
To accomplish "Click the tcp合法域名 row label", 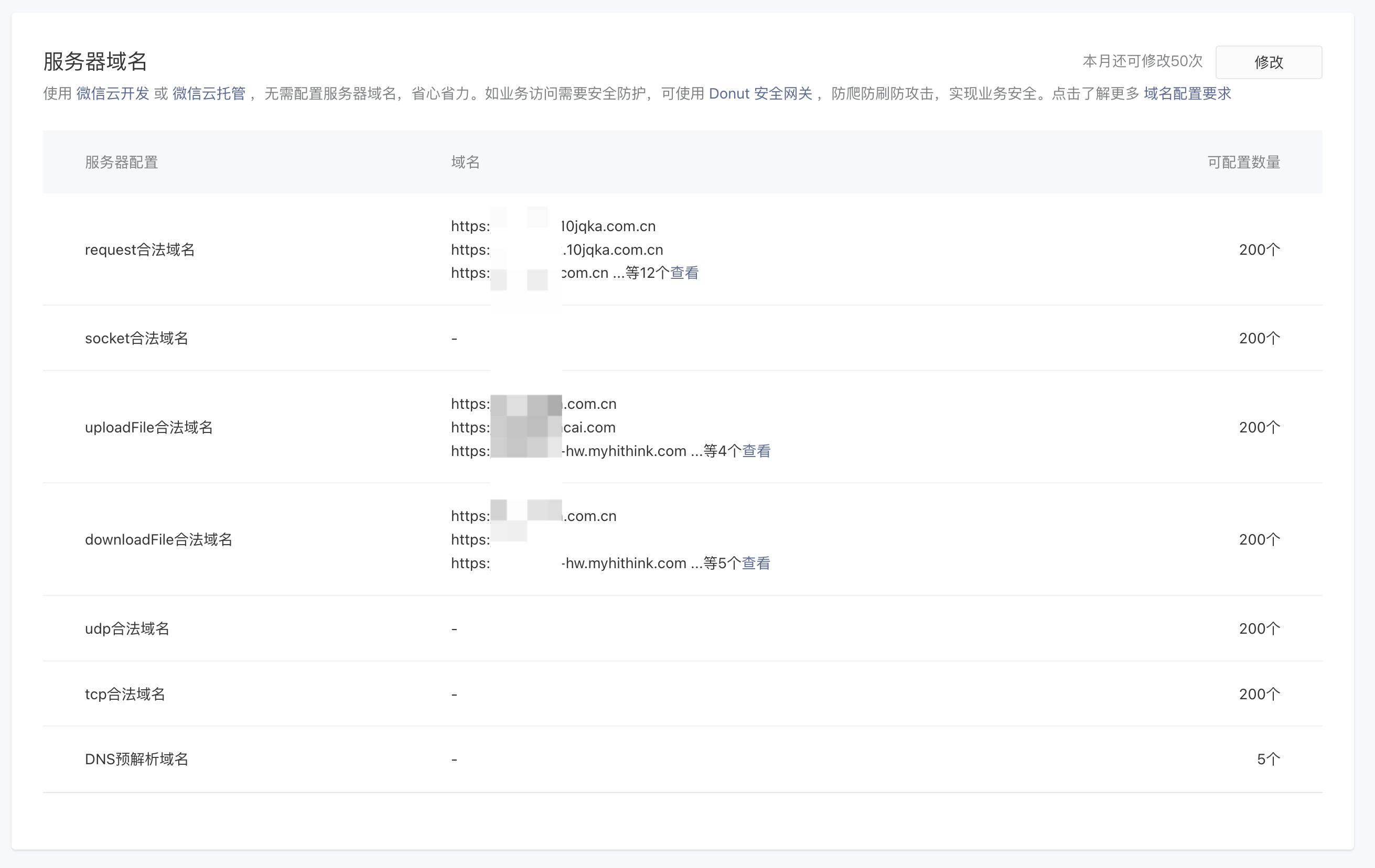I will coord(124,695).
